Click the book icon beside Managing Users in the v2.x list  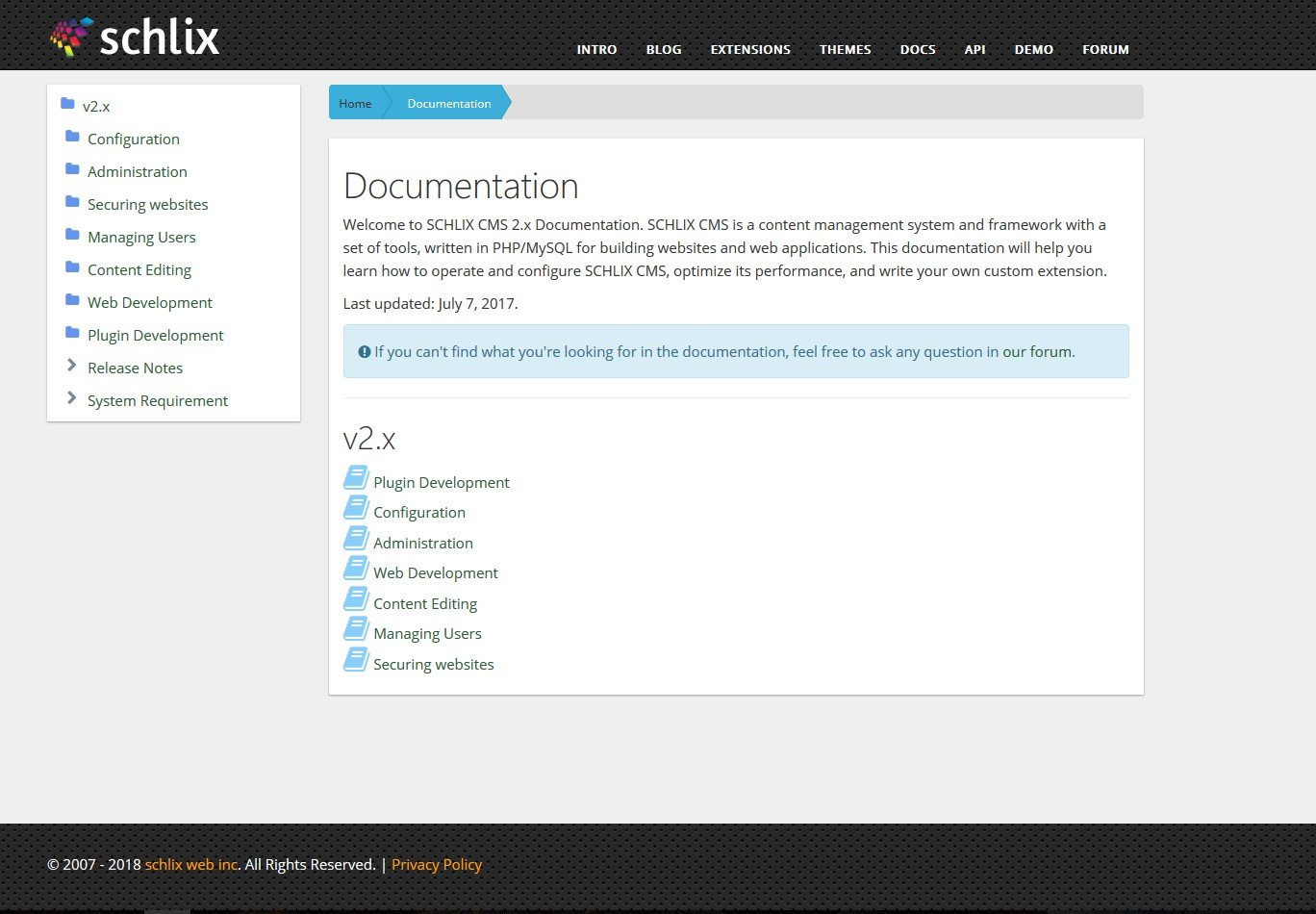(356, 629)
